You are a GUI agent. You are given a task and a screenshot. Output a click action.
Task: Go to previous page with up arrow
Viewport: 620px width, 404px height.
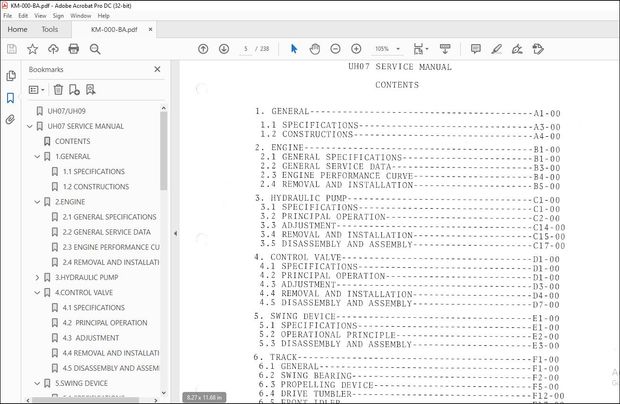203,48
